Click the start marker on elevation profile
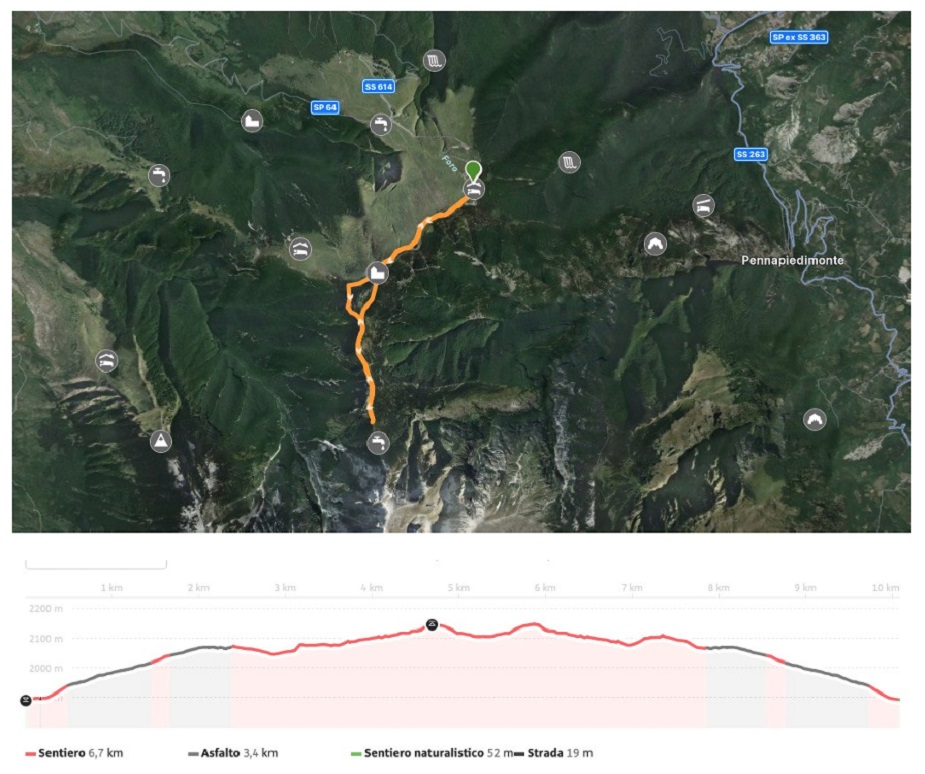The height and width of the screenshot is (774, 925). click(x=26, y=700)
